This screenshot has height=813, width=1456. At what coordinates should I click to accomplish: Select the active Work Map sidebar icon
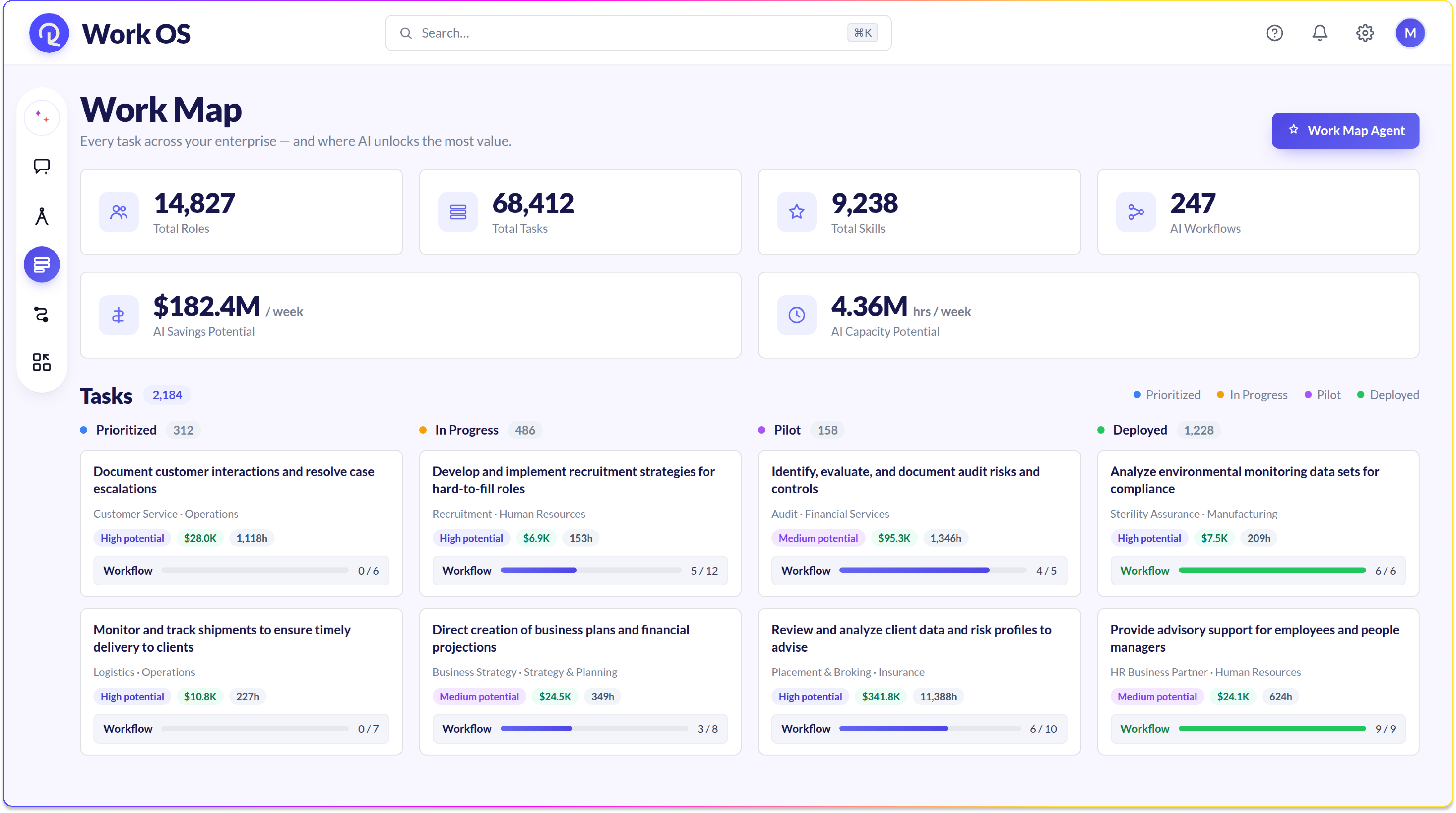42,264
